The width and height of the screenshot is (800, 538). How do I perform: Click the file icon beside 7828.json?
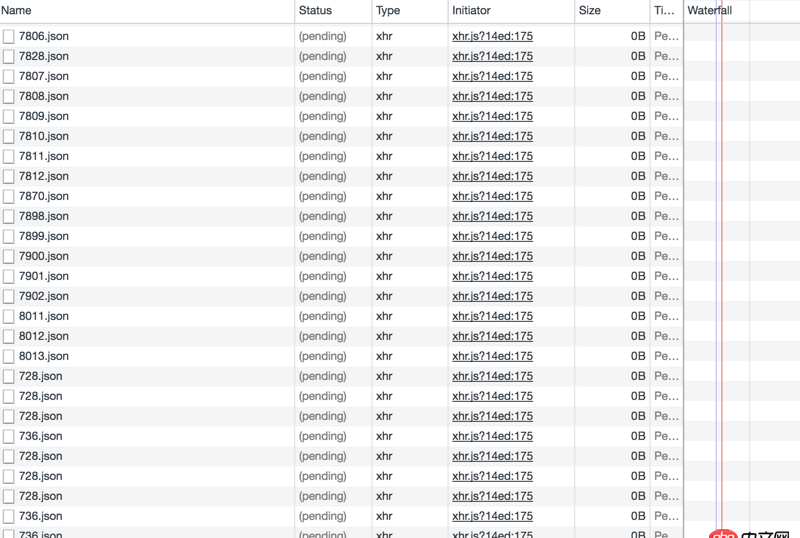point(9,56)
